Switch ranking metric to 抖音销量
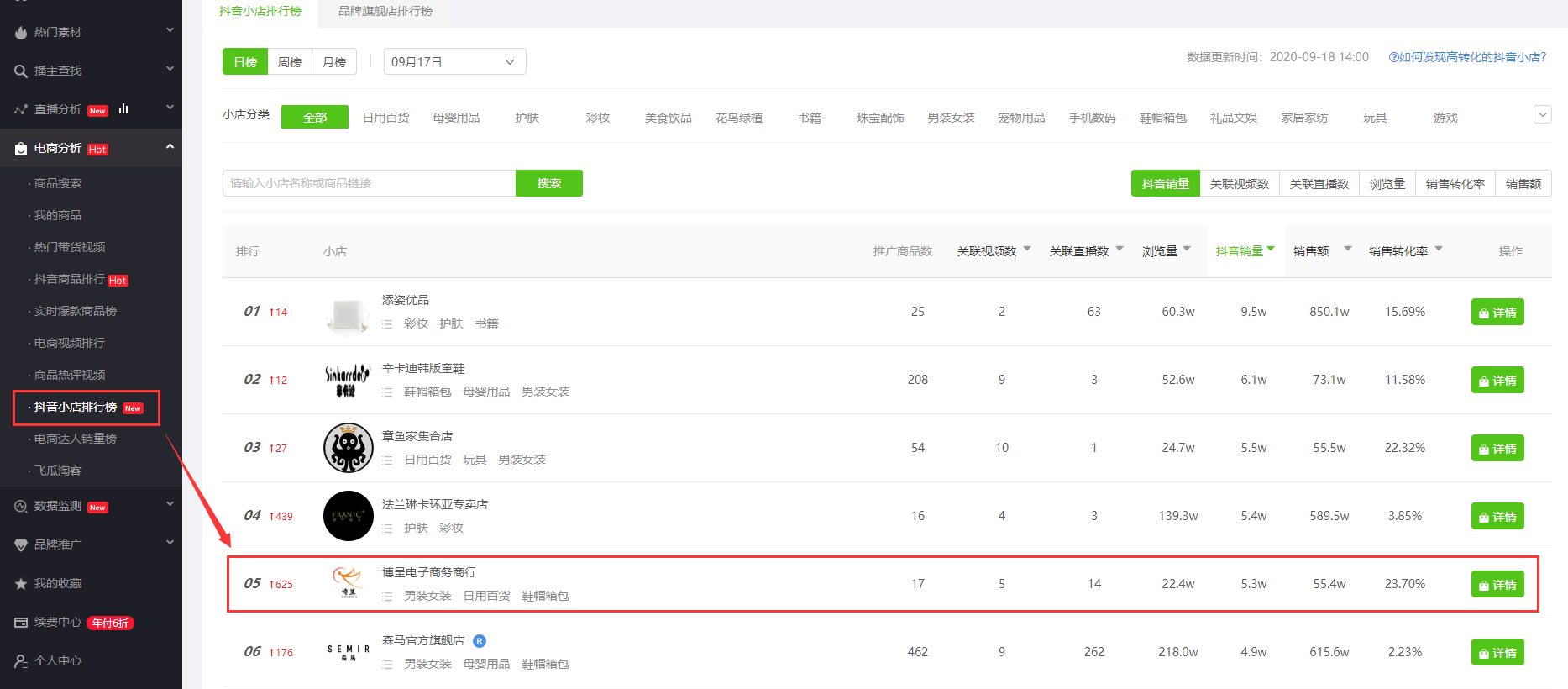The image size is (1568, 689). pos(1166,184)
